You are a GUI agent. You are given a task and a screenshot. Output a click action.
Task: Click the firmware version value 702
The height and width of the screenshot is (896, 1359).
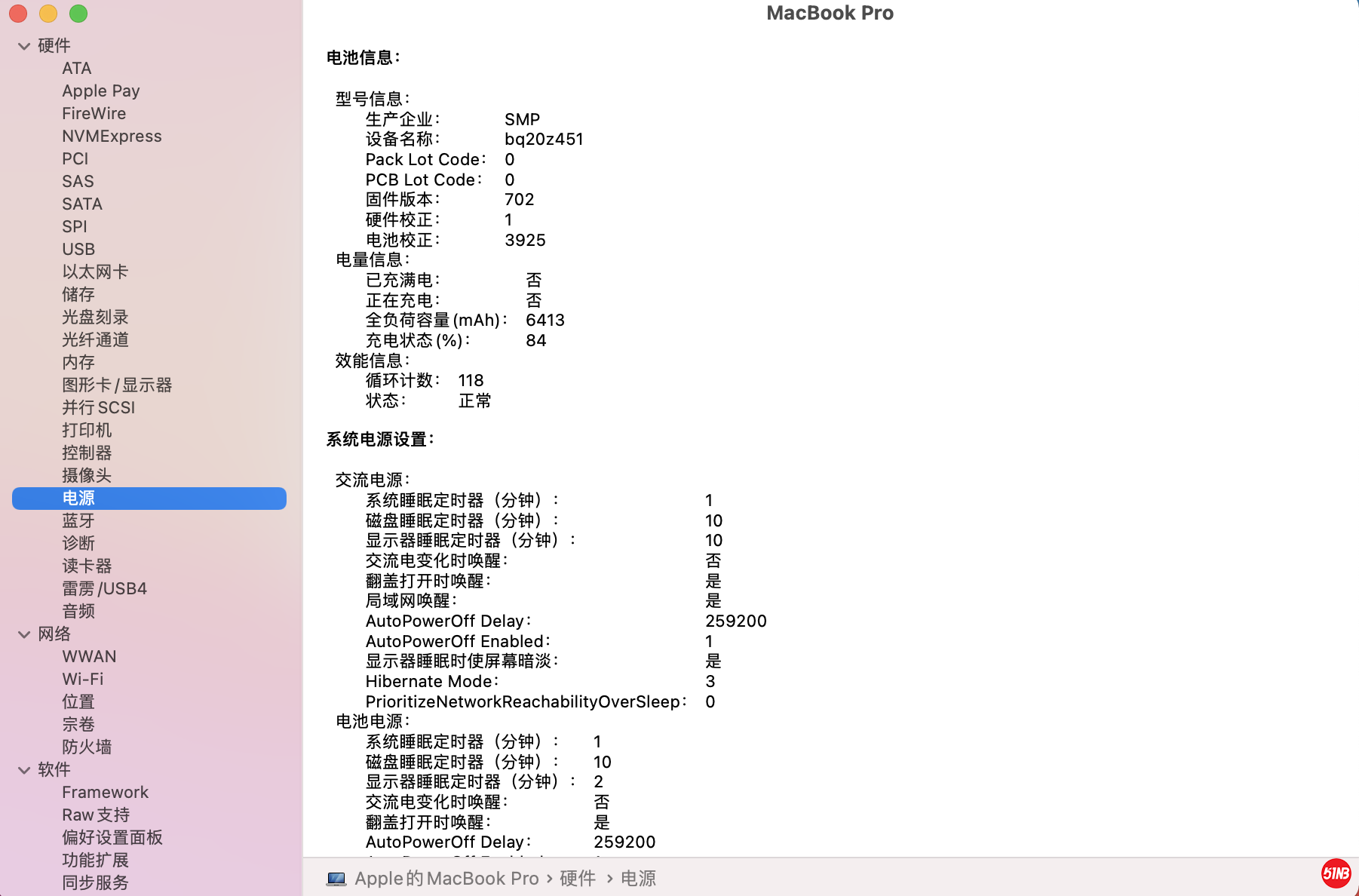520,200
